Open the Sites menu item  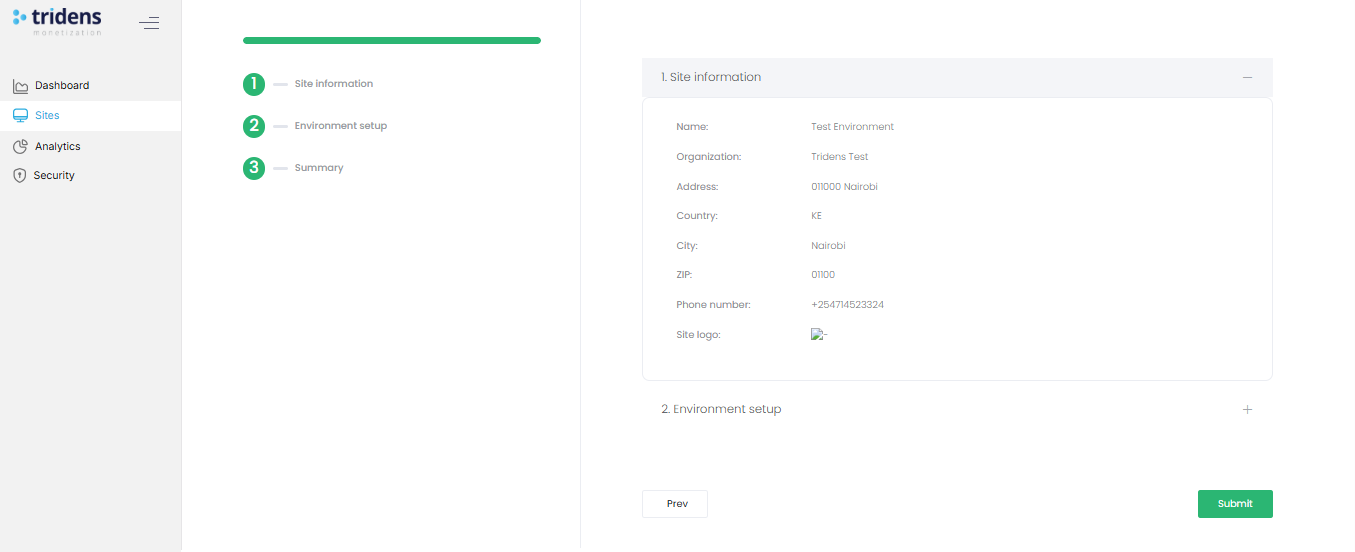(90, 116)
